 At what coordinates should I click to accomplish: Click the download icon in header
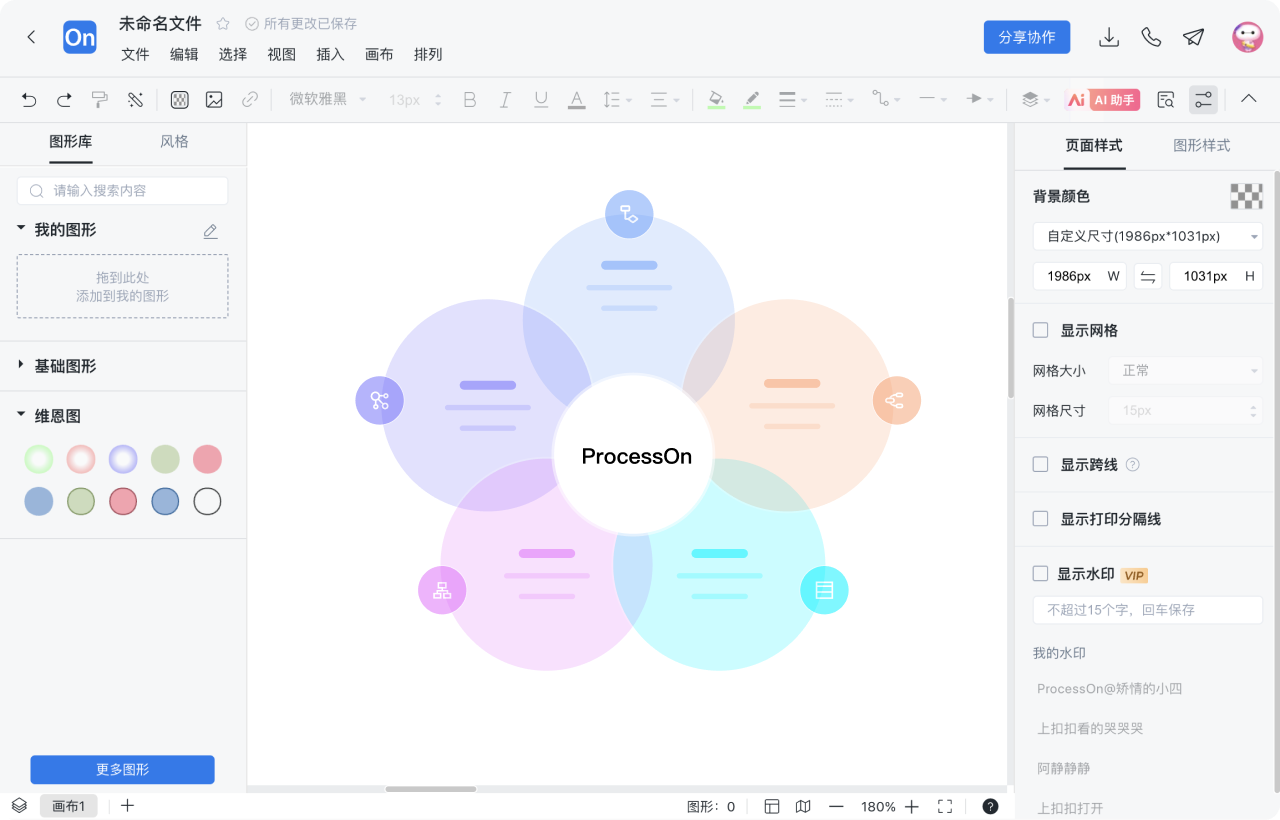1108,37
